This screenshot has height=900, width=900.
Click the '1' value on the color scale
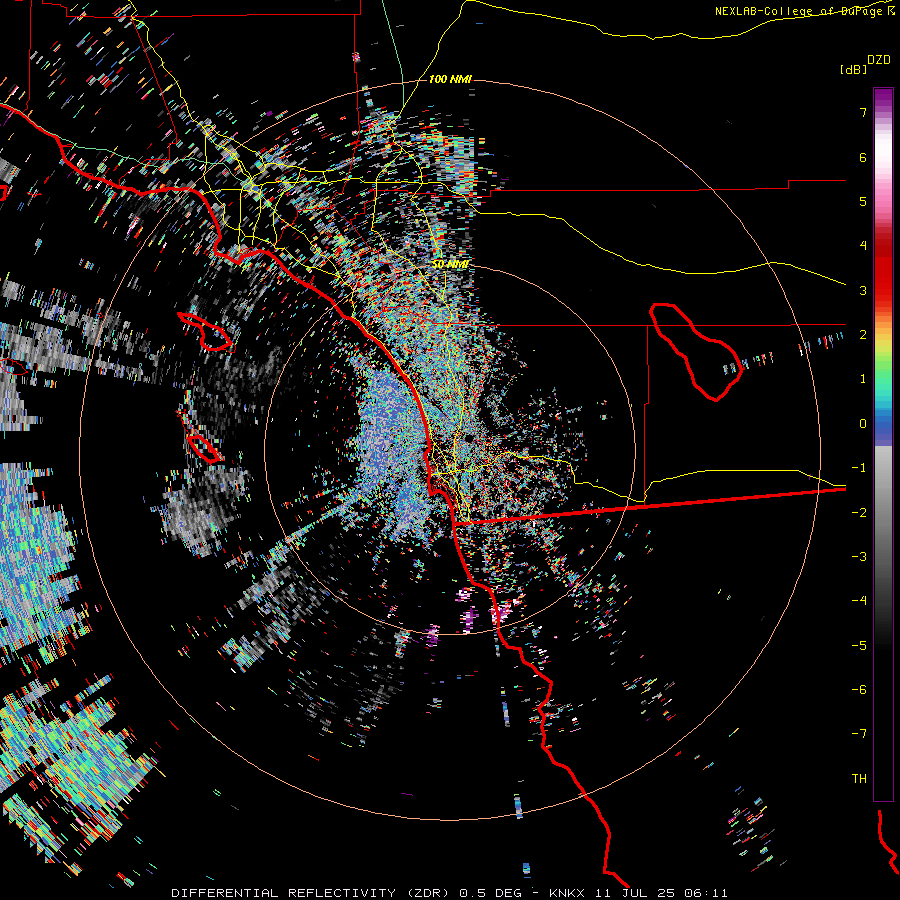tap(863, 379)
